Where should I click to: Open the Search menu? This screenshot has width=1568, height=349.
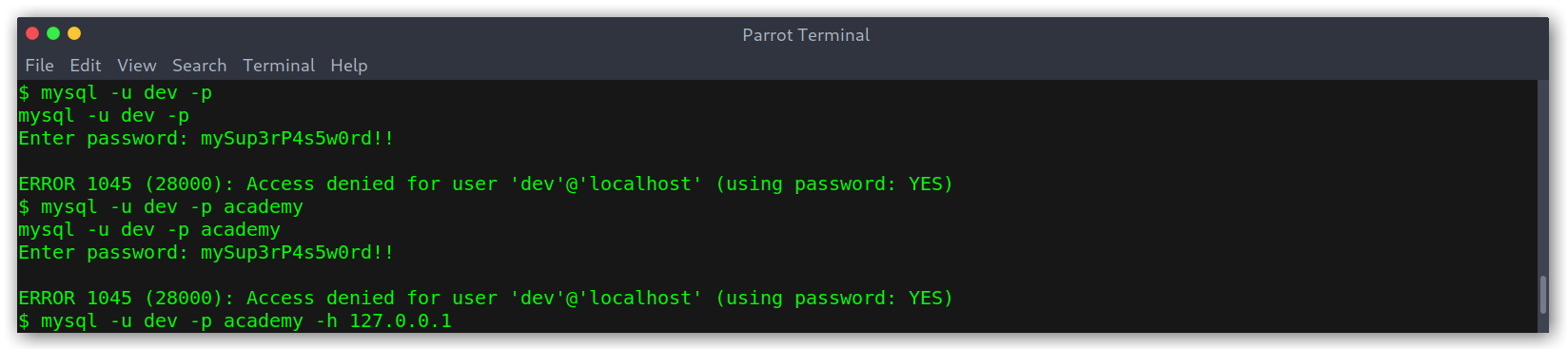click(199, 66)
